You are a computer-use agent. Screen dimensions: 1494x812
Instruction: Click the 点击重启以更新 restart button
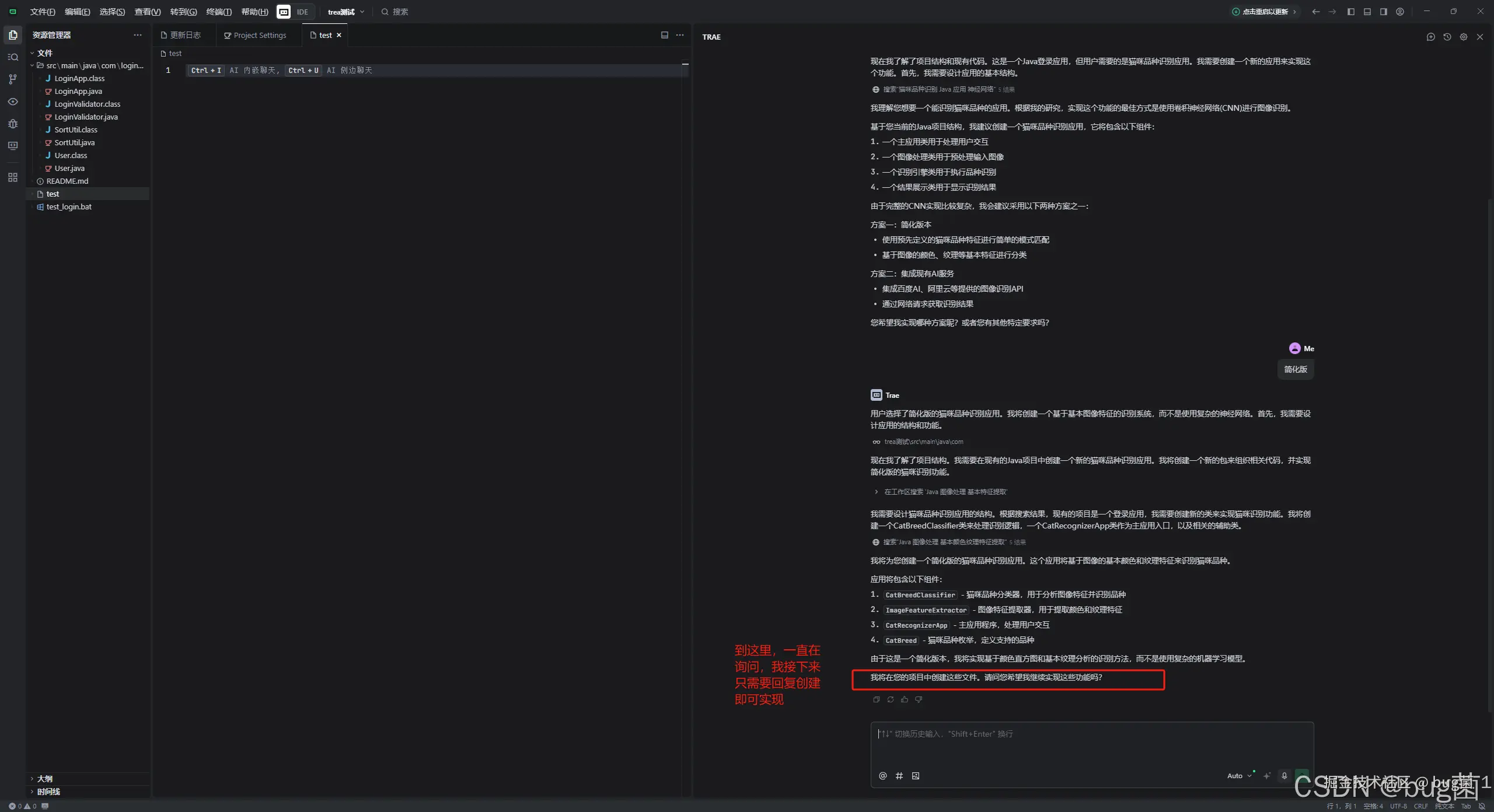[x=1264, y=12]
